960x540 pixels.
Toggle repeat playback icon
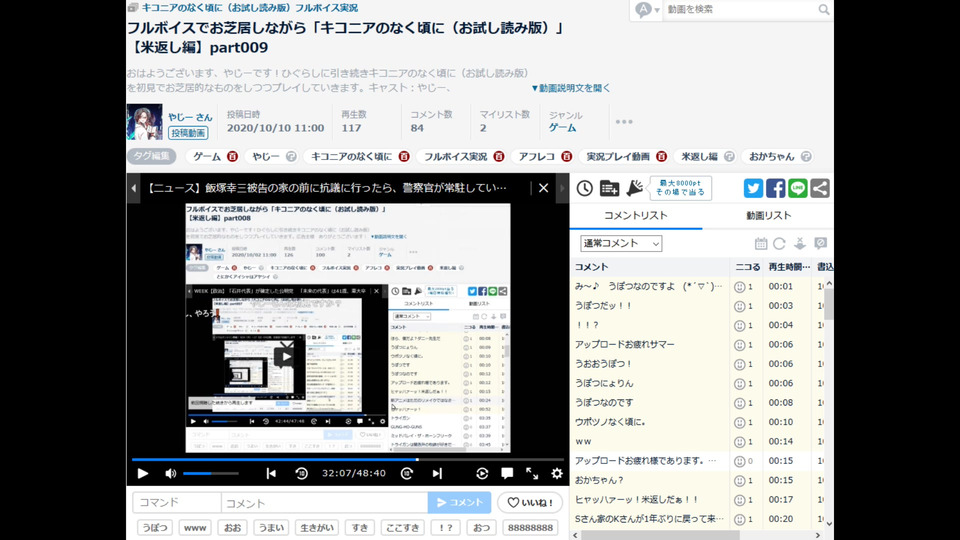coord(482,473)
